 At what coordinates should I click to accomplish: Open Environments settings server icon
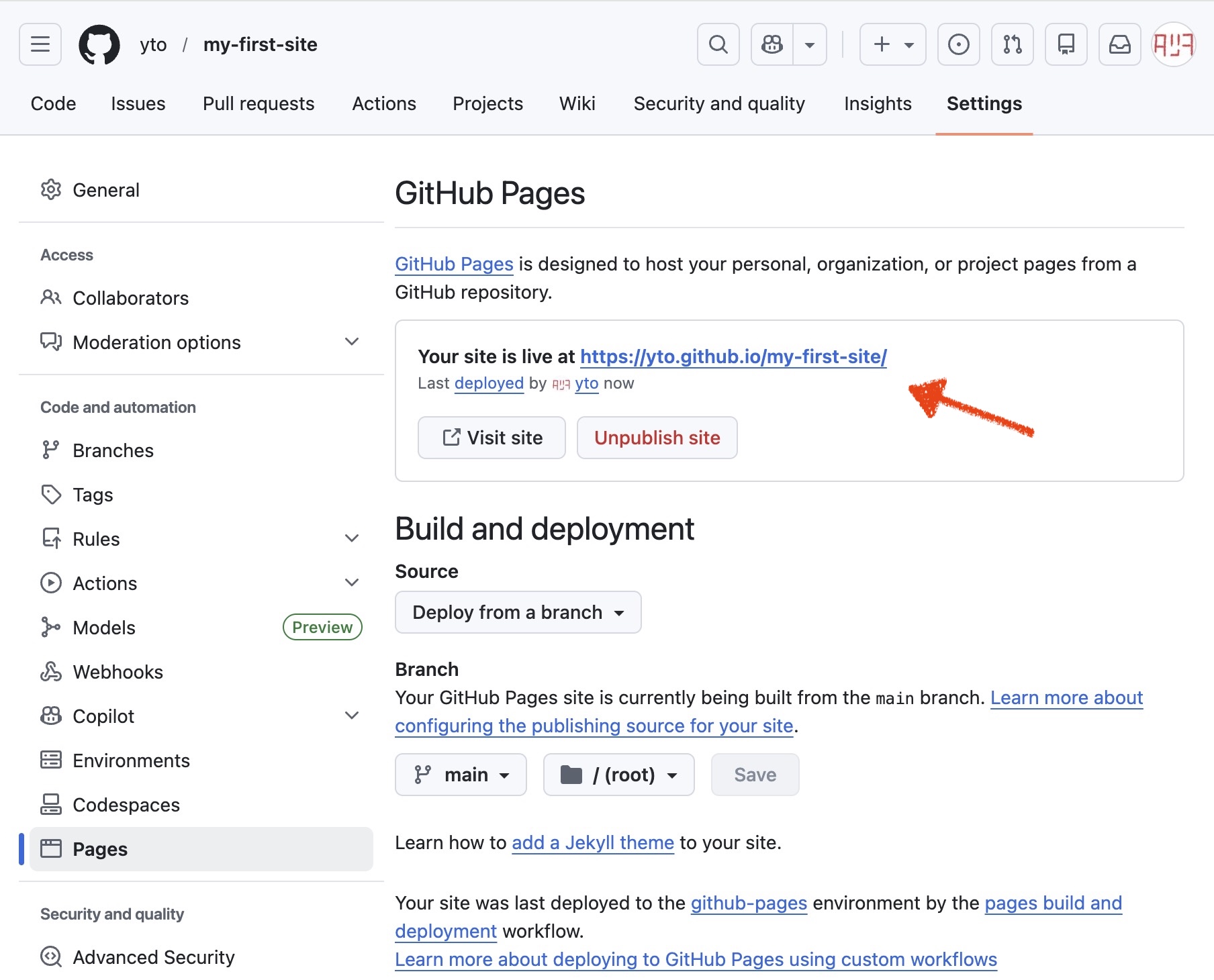(51, 760)
